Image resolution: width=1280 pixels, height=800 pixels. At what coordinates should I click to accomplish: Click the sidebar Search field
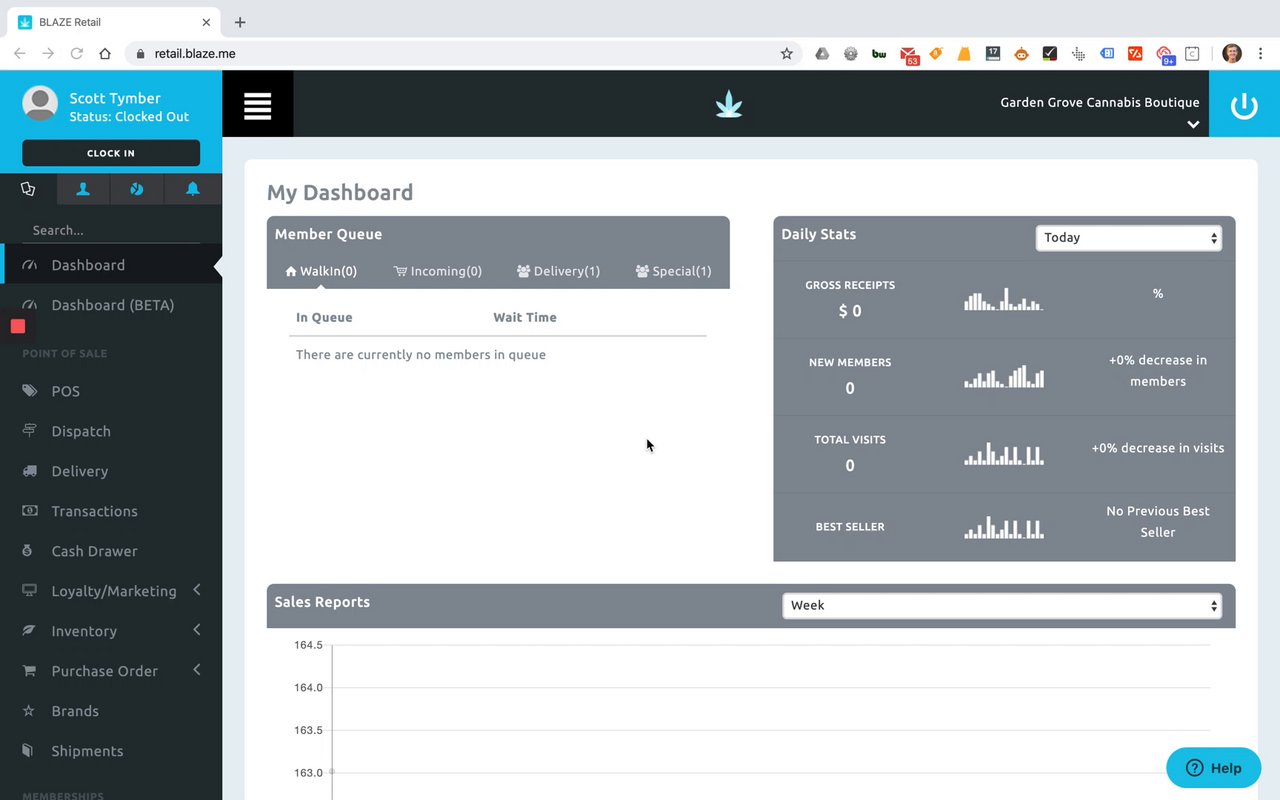tap(111, 230)
